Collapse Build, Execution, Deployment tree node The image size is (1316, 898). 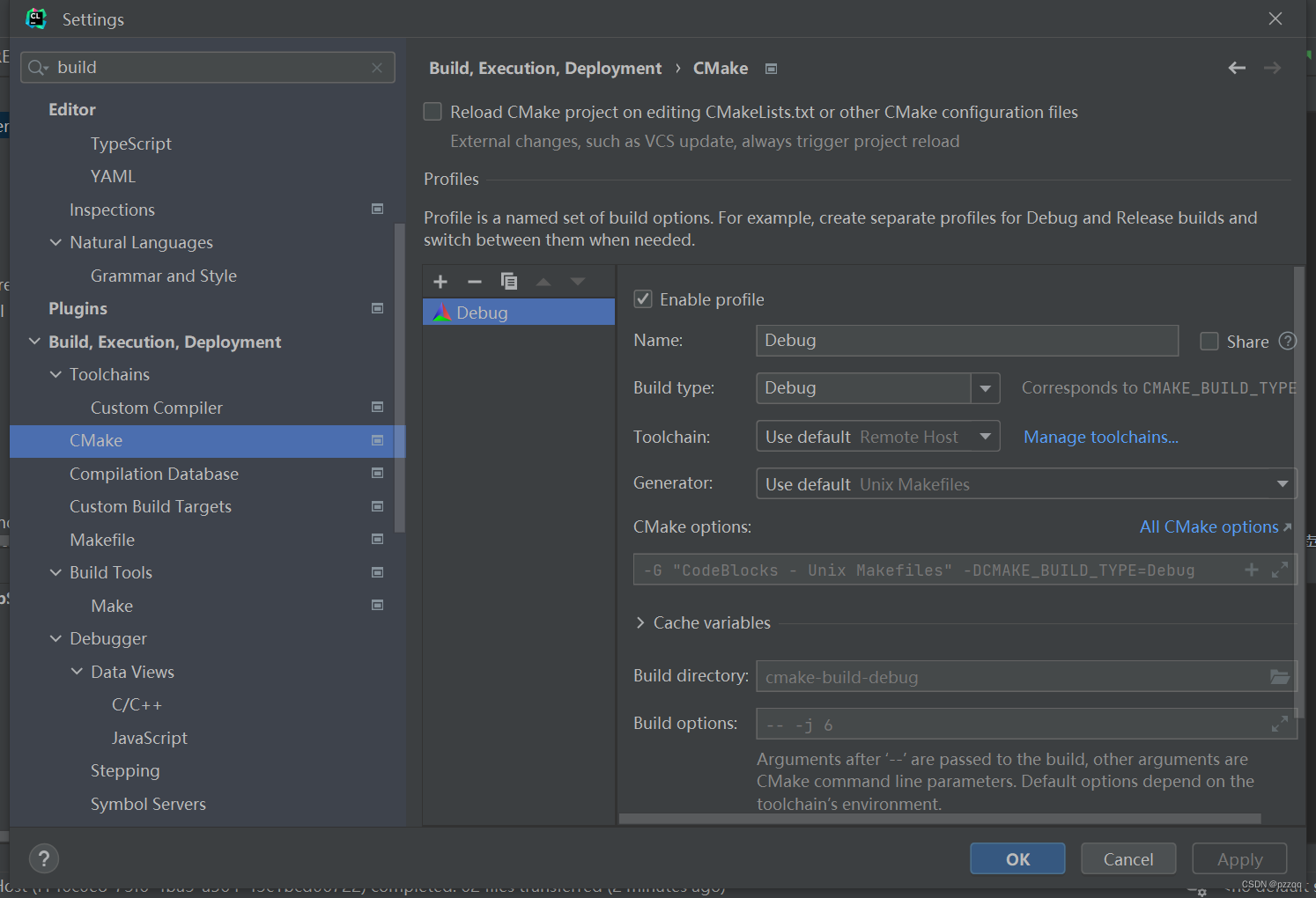coord(34,342)
